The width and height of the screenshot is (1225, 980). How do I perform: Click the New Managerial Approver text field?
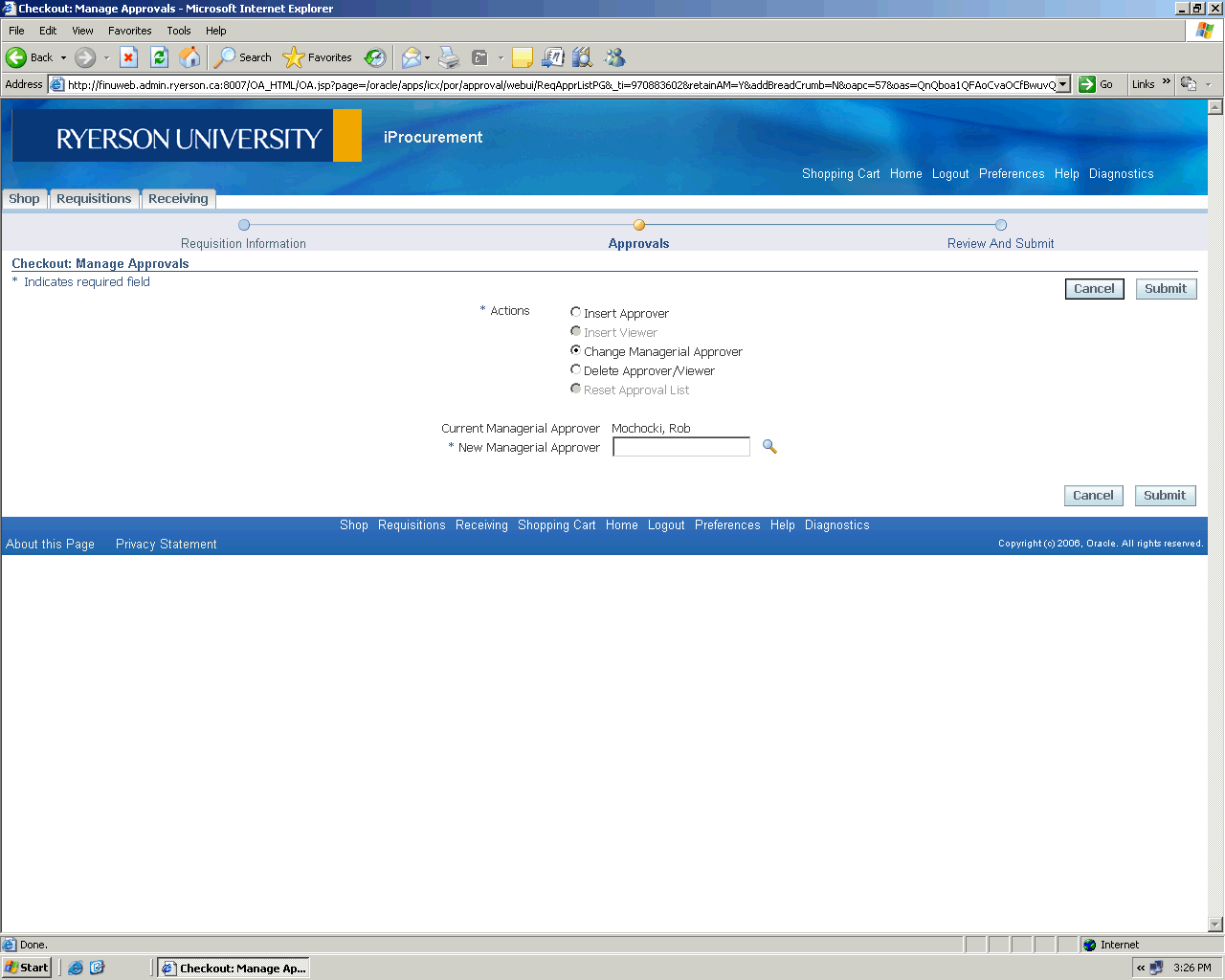coord(680,447)
